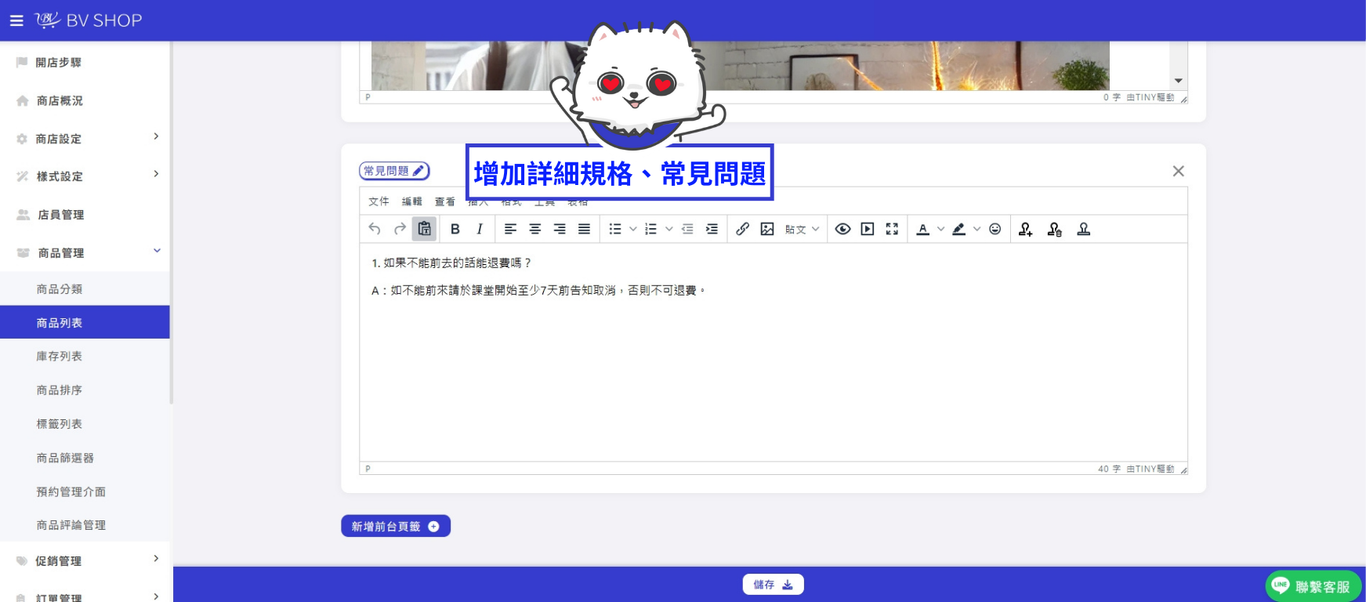Image resolution: width=1366 pixels, height=602 pixels.
Task: Open the 貼文 dropdown
Action: click(802, 229)
